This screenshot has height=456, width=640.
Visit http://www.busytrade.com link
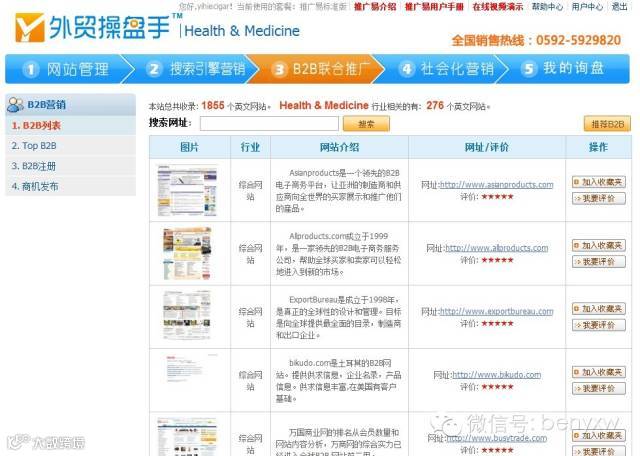497,438
